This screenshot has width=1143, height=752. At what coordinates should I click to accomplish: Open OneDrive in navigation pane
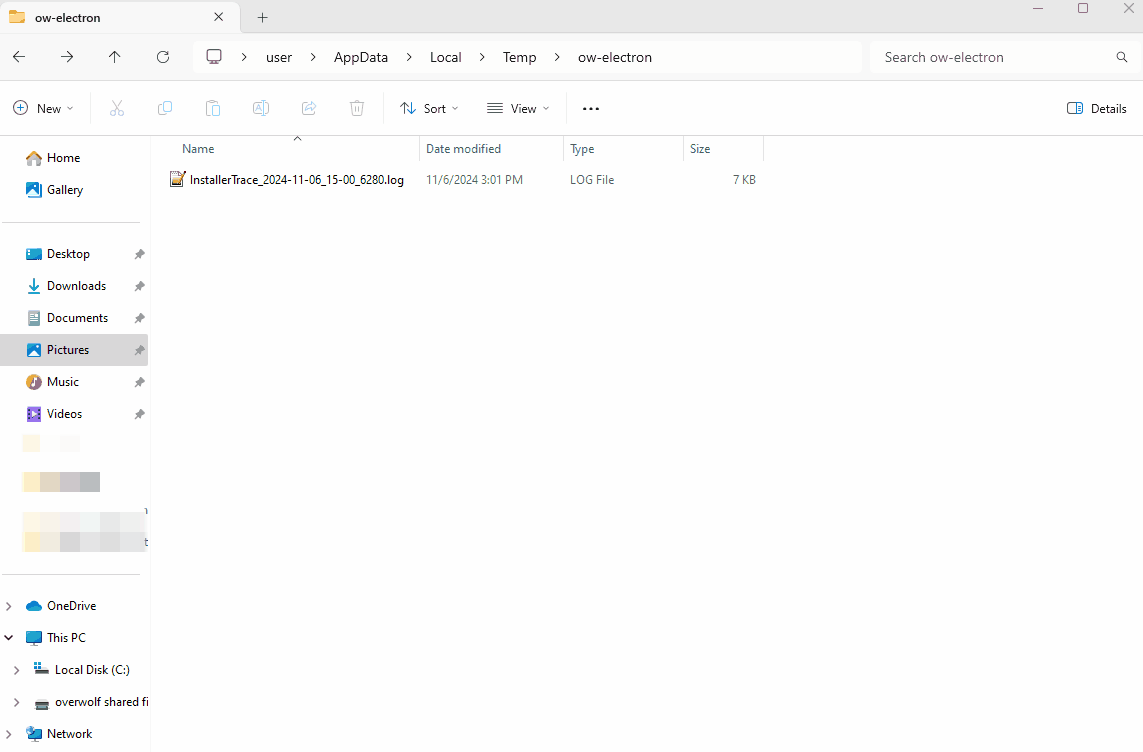click(x=71, y=606)
